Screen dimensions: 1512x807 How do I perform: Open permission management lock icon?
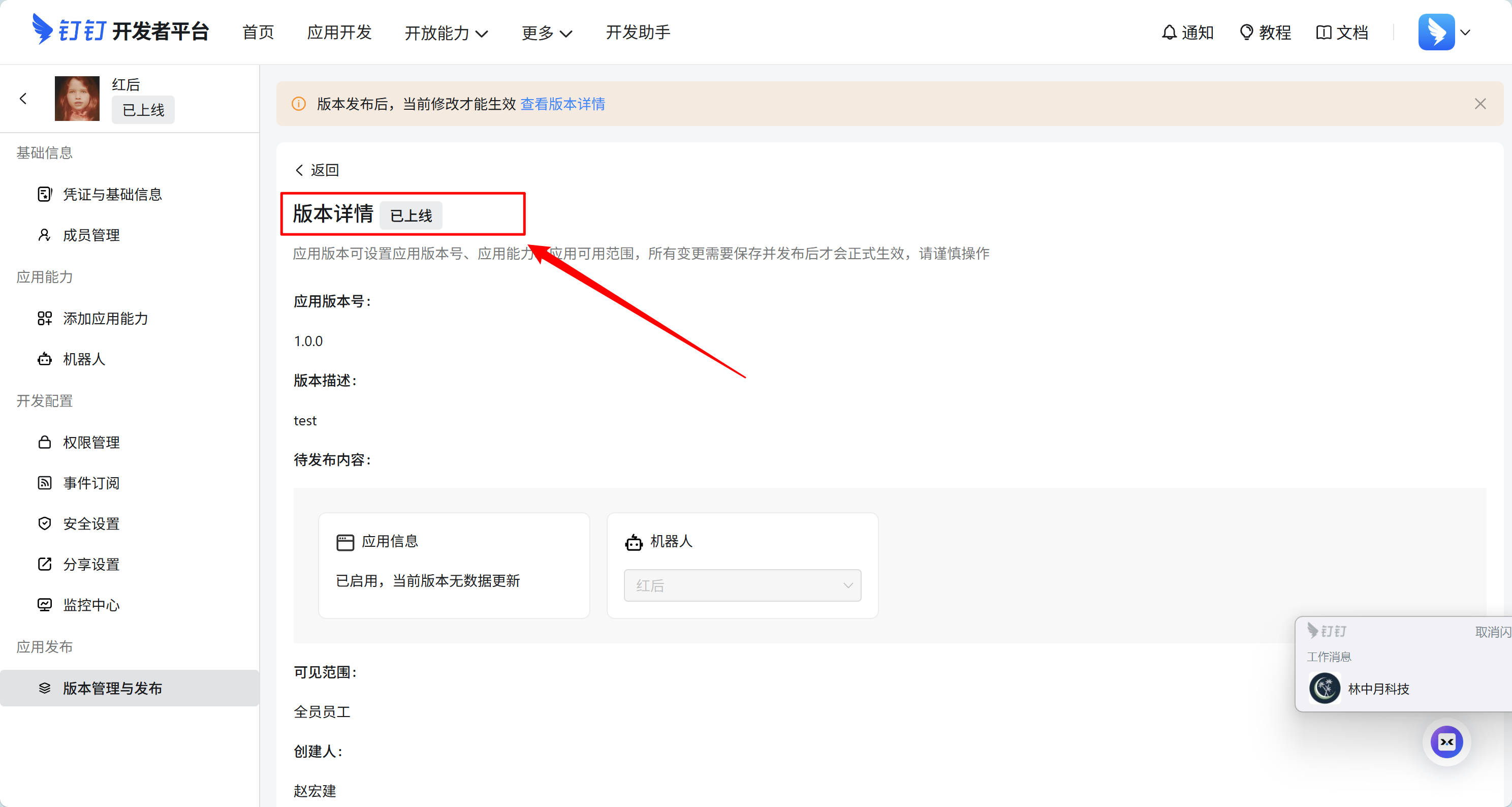coord(45,442)
